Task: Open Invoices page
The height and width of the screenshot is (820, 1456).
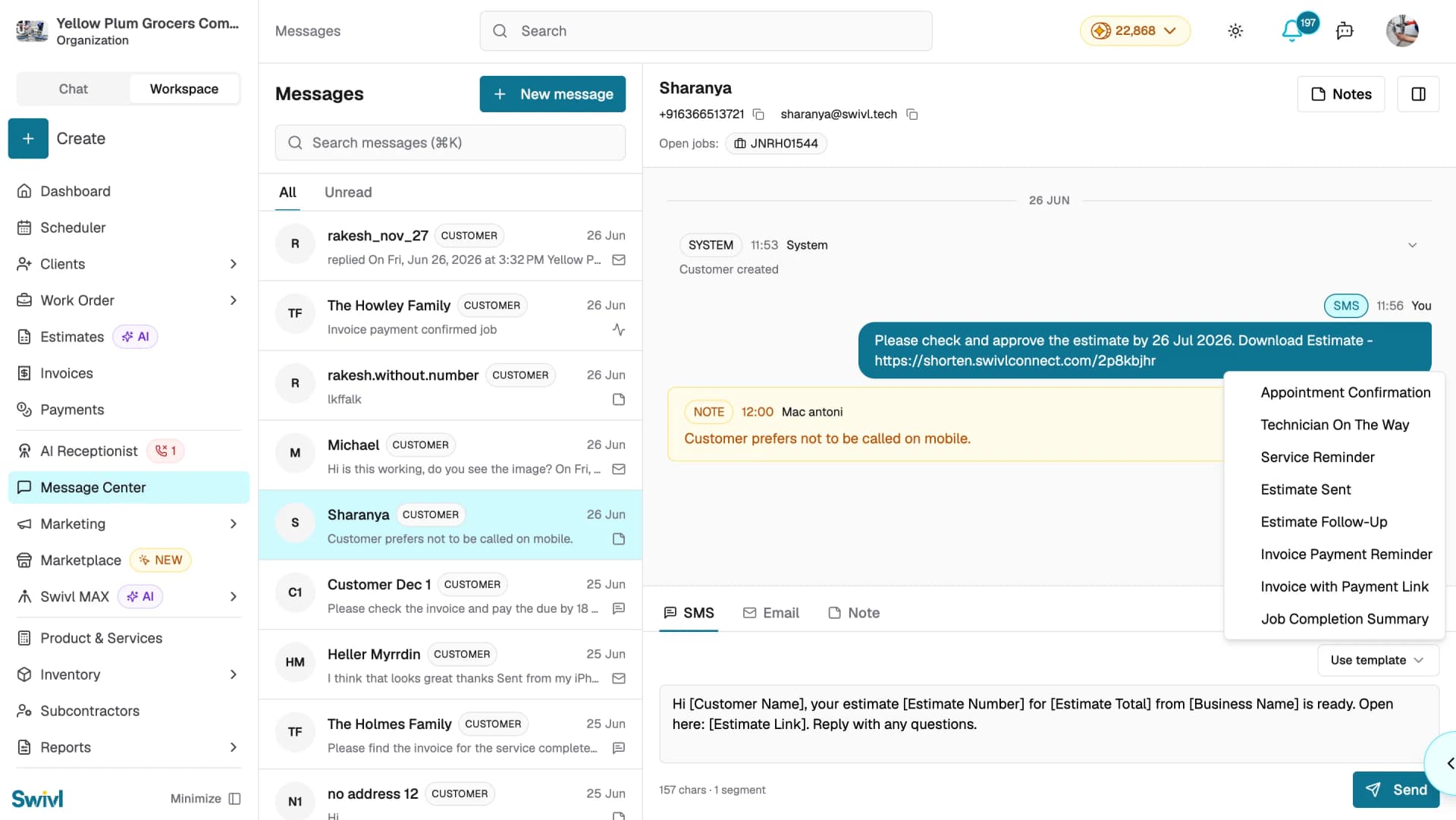Action: 129,373
